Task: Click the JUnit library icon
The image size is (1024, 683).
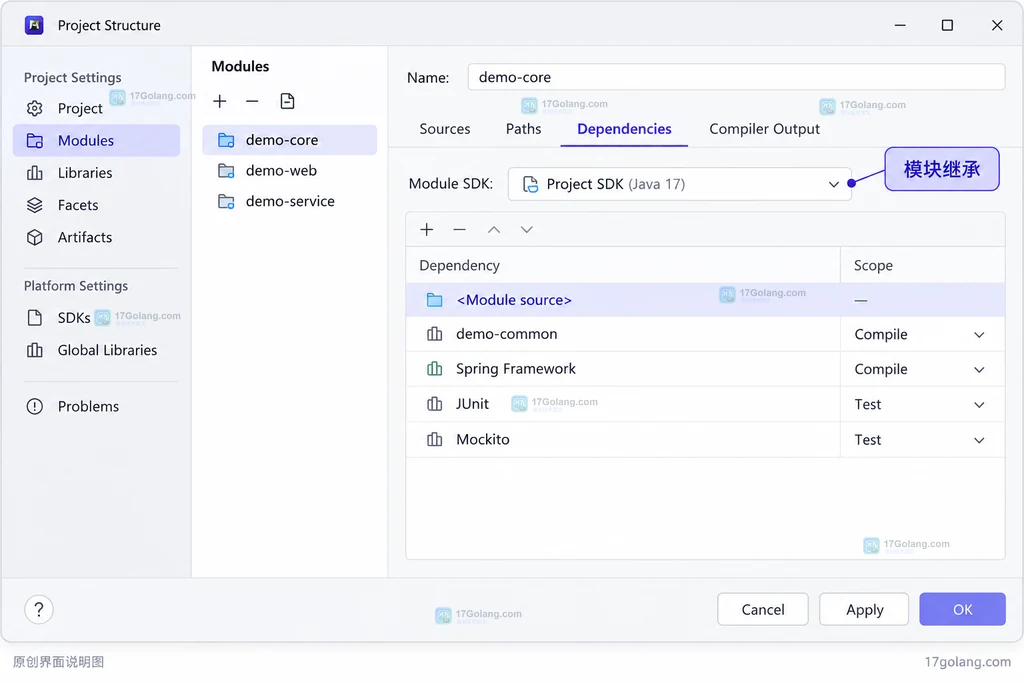Action: [434, 404]
